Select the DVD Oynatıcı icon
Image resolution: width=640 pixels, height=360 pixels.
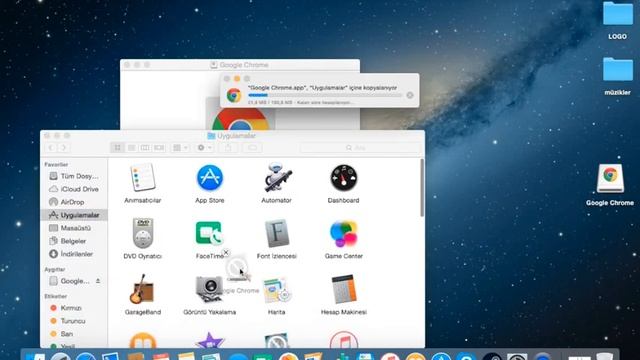(x=143, y=233)
